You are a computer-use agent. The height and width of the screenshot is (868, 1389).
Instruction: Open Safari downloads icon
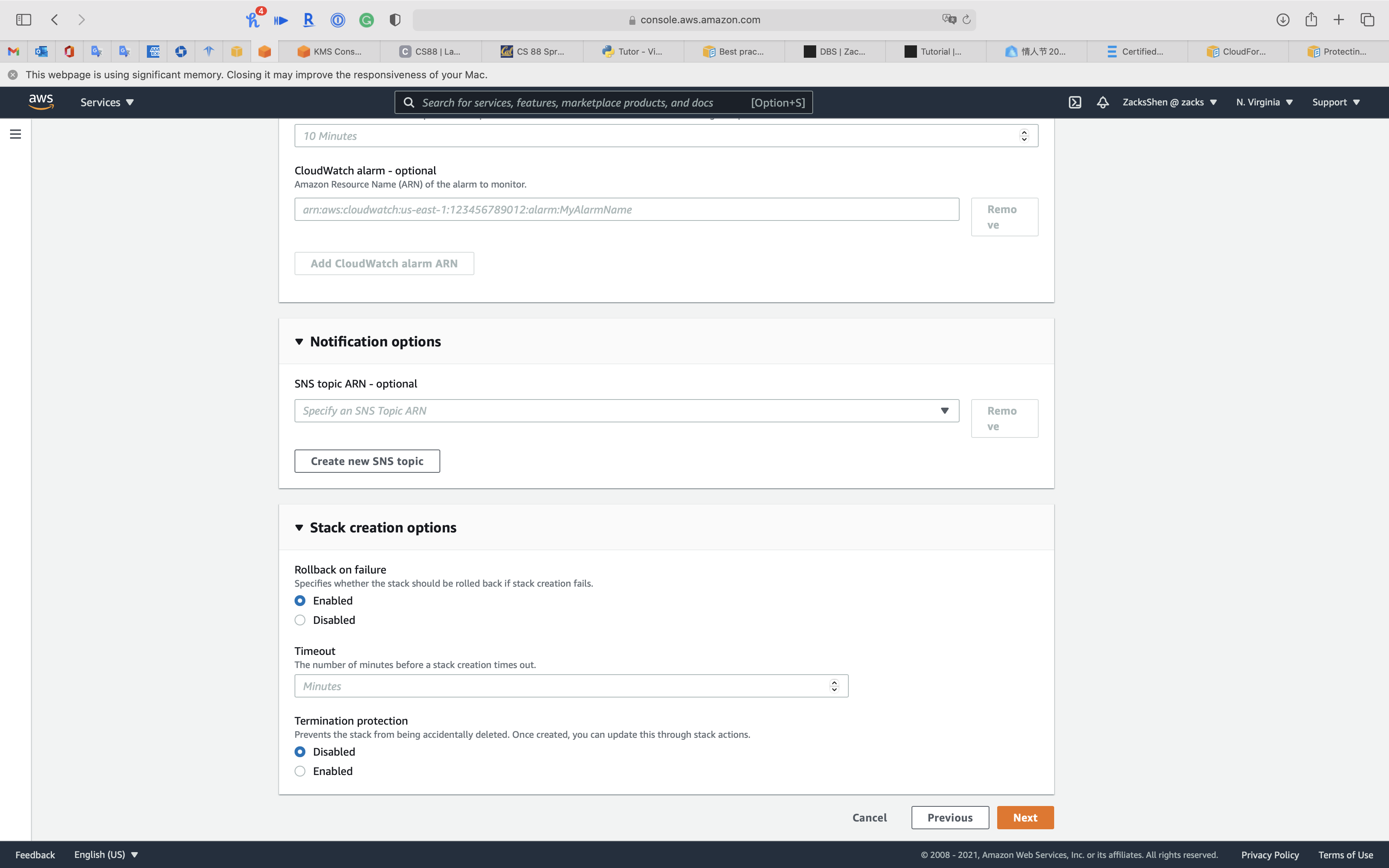1283,19
